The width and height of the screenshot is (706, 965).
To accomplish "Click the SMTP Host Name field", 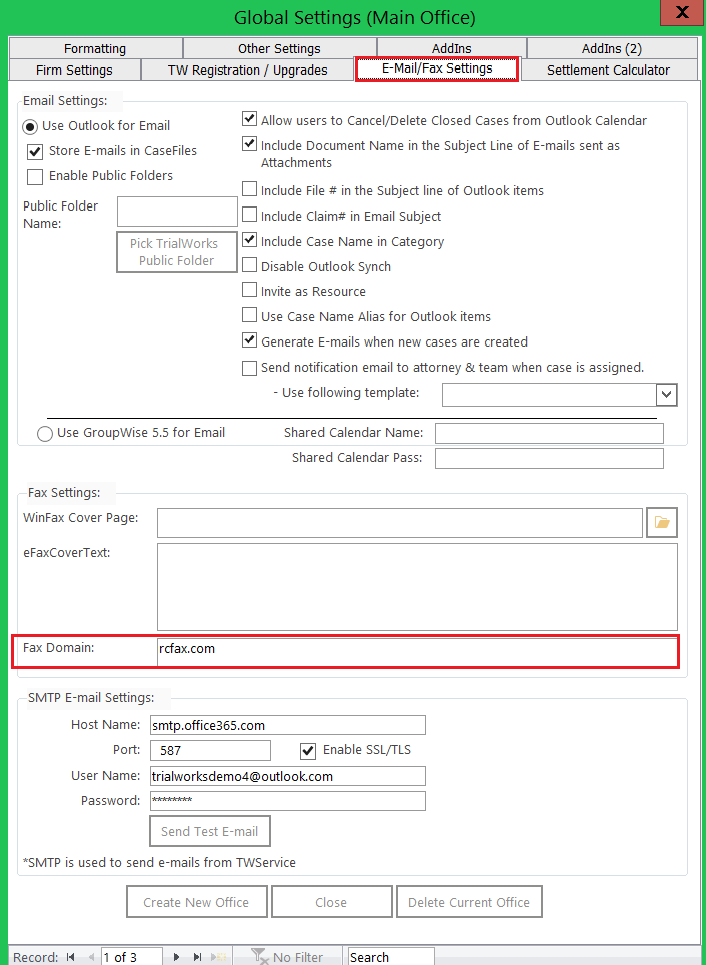I will (x=287, y=725).
